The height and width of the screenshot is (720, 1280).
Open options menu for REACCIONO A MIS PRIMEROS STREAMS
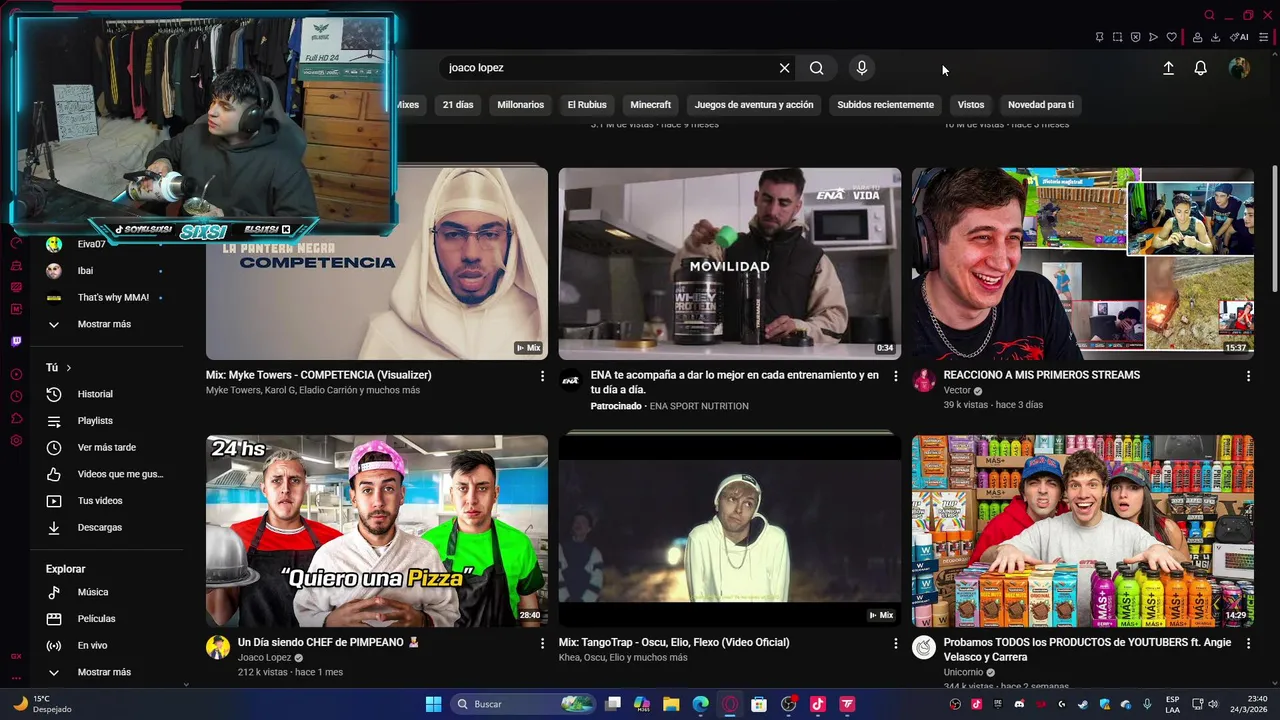coord(1248,376)
